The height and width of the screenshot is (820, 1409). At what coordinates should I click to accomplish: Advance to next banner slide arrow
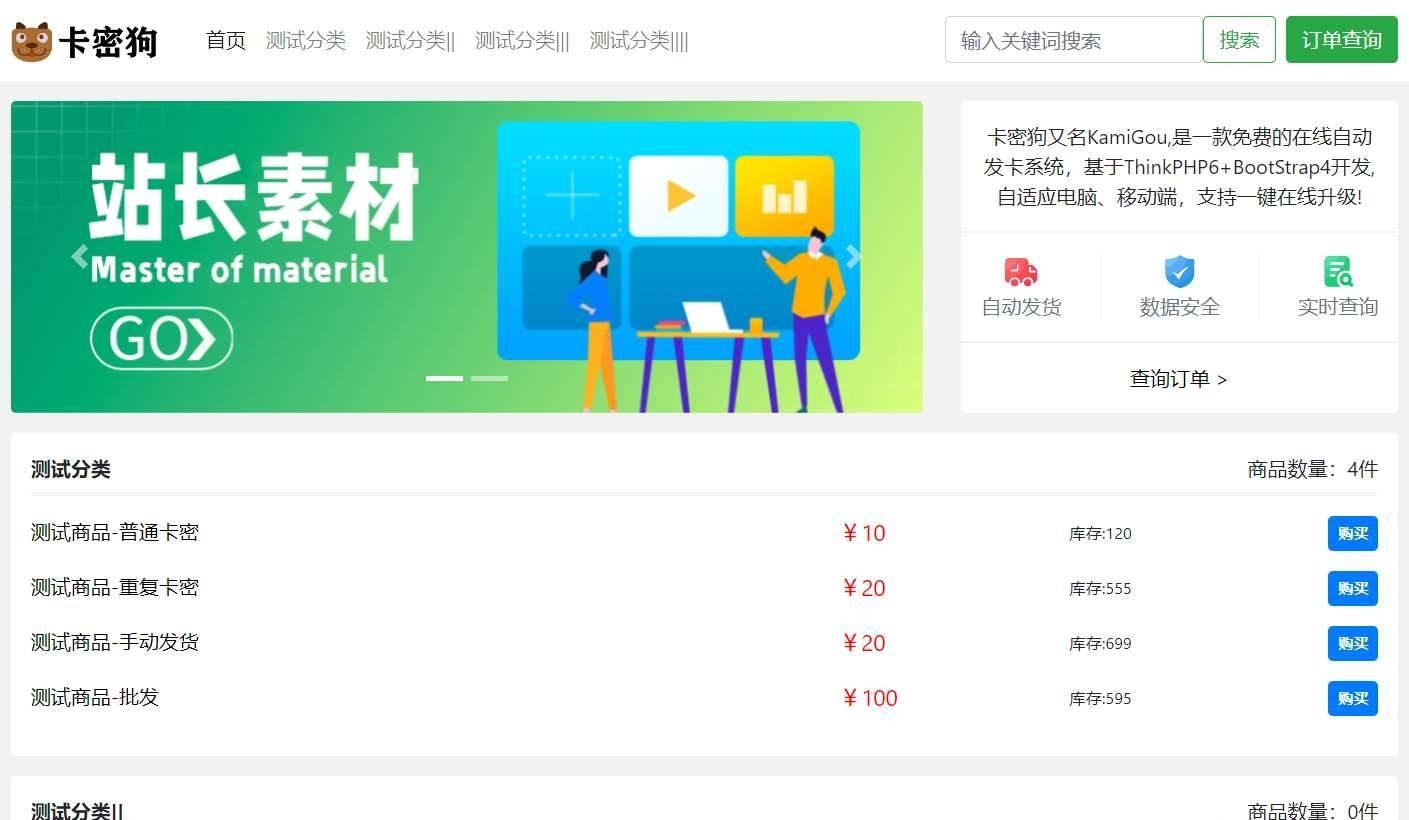pyautogui.click(x=854, y=257)
